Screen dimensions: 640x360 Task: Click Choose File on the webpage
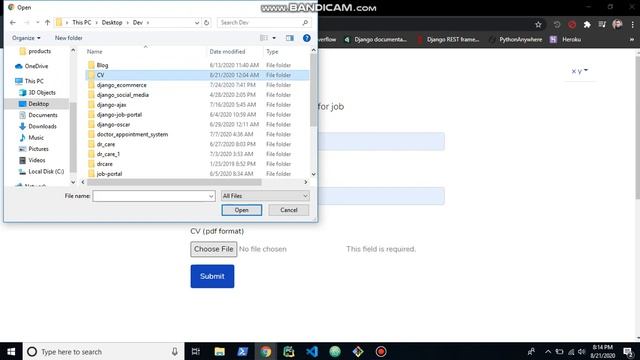click(x=213, y=249)
